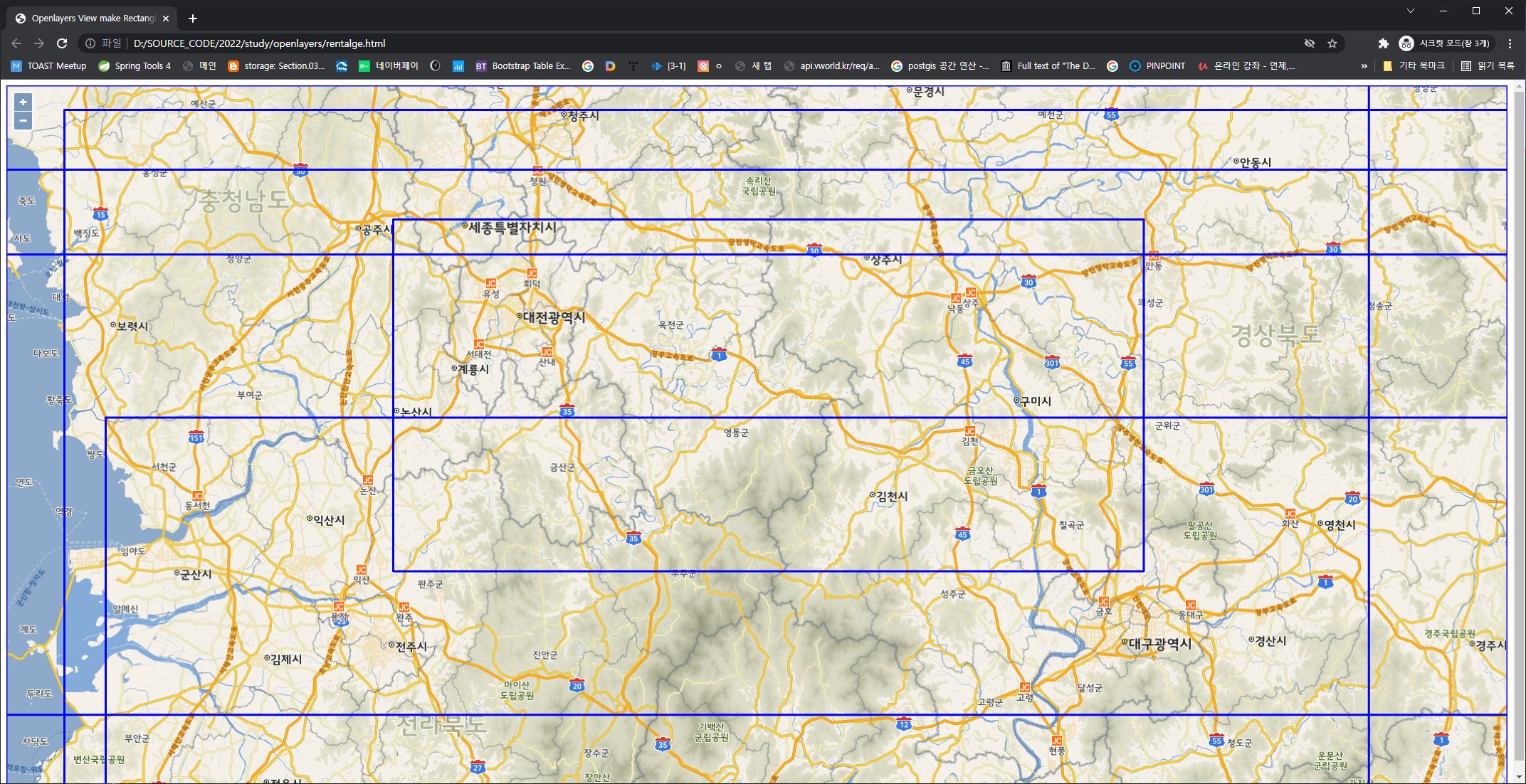The height and width of the screenshot is (784, 1526).
Task: Reload the current page
Action: click(62, 43)
